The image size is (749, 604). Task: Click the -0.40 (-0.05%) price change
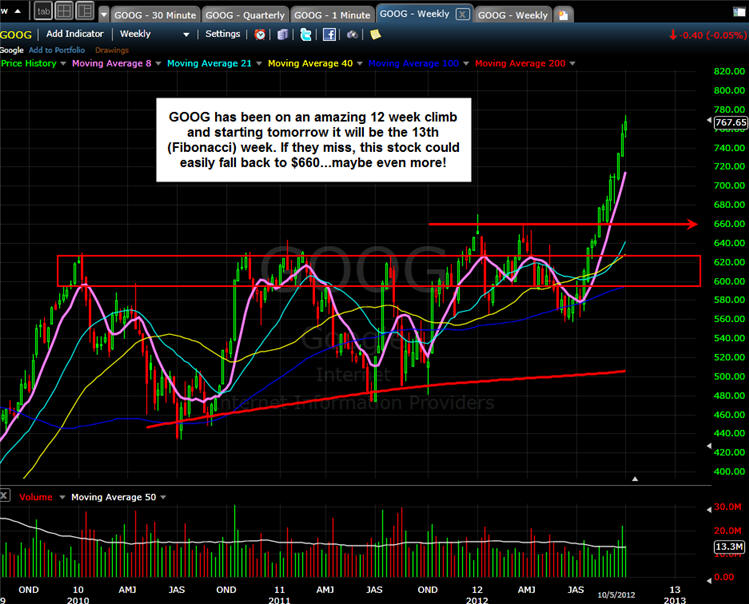click(x=708, y=35)
